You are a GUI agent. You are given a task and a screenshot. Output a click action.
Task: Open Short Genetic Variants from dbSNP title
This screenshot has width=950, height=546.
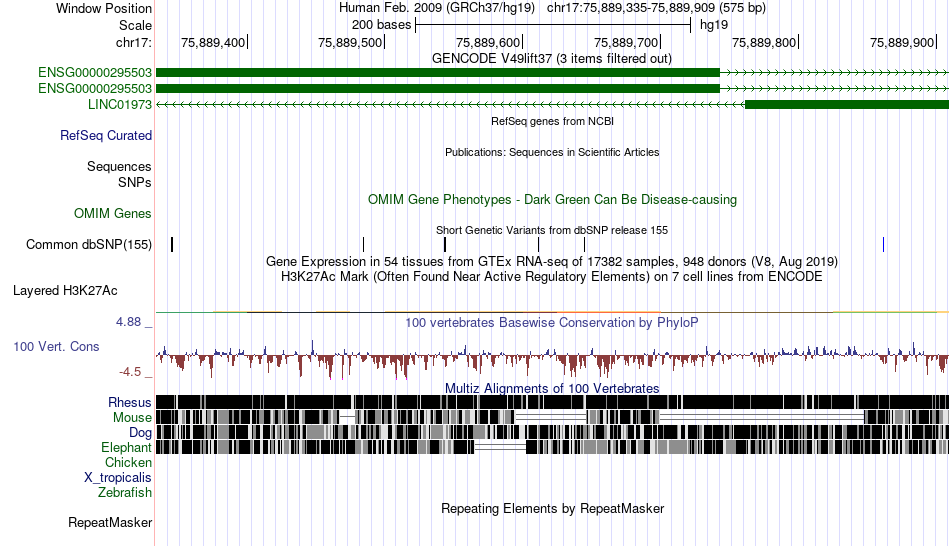(x=552, y=230)
